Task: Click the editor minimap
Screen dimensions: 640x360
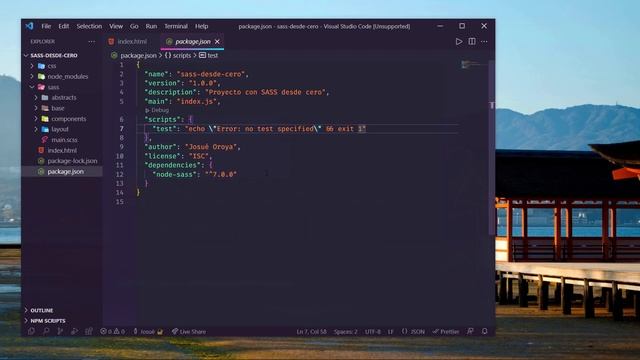Action: pyautogui.click(x=473, y=64)
